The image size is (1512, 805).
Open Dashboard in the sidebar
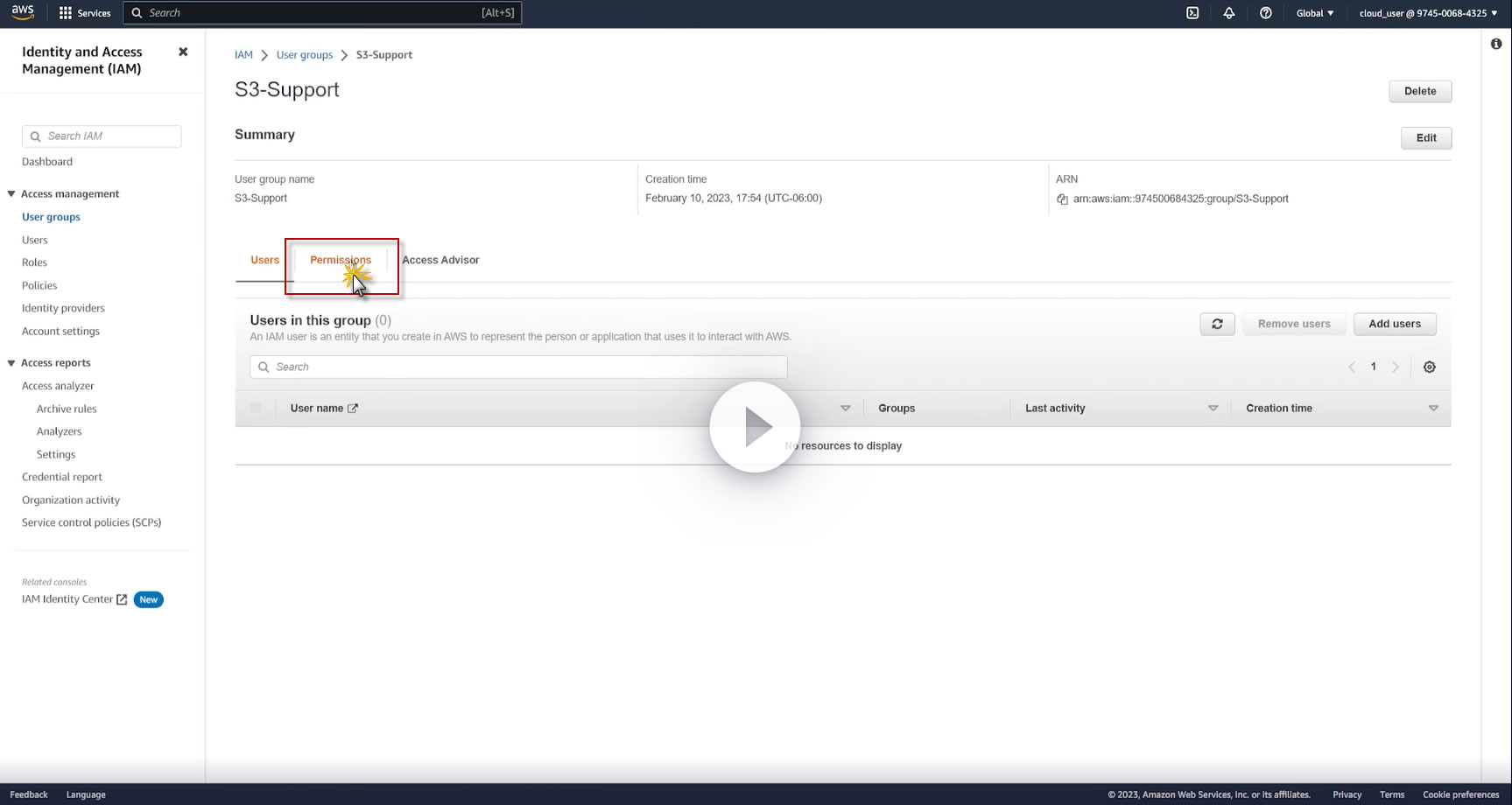[x=47, y=162]
